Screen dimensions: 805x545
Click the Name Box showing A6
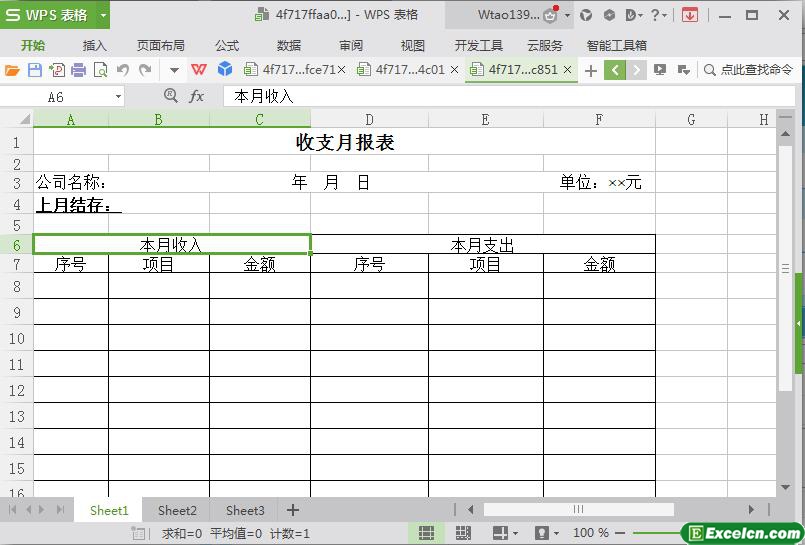pyautogui.click(x=55, y=96)
